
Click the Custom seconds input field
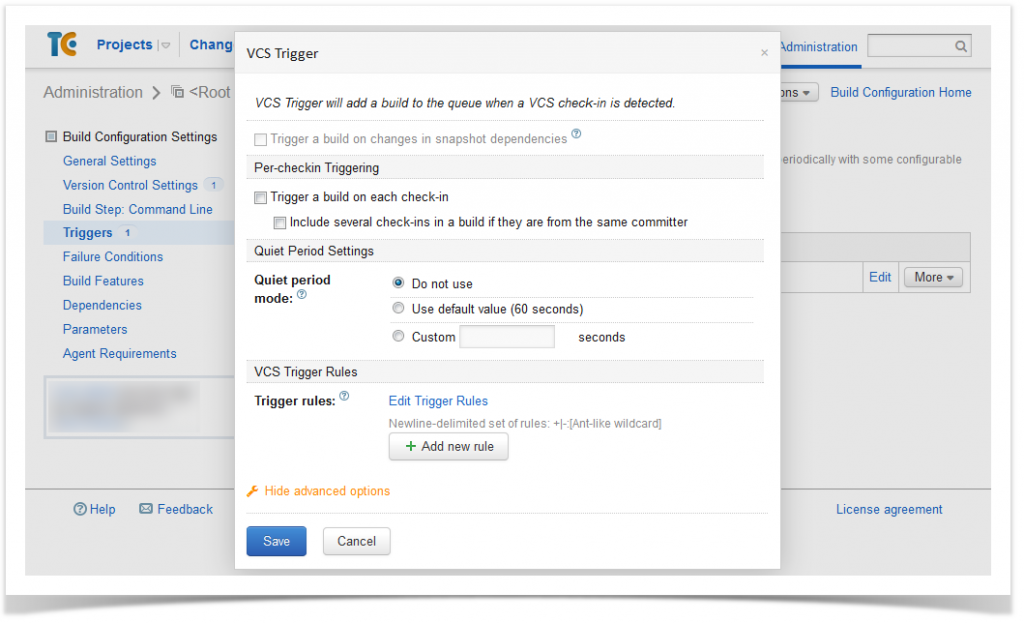(x=507, y=336)
